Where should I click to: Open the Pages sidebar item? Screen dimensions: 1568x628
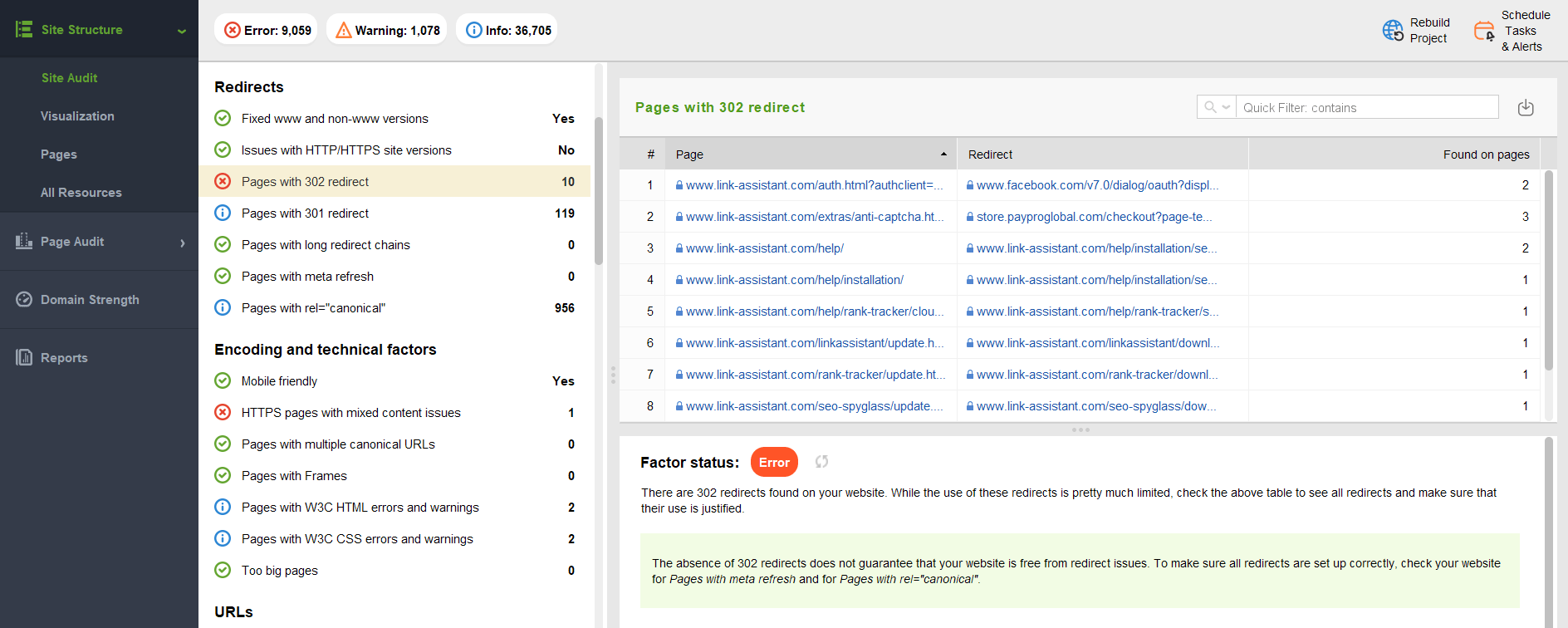point(59,154)
